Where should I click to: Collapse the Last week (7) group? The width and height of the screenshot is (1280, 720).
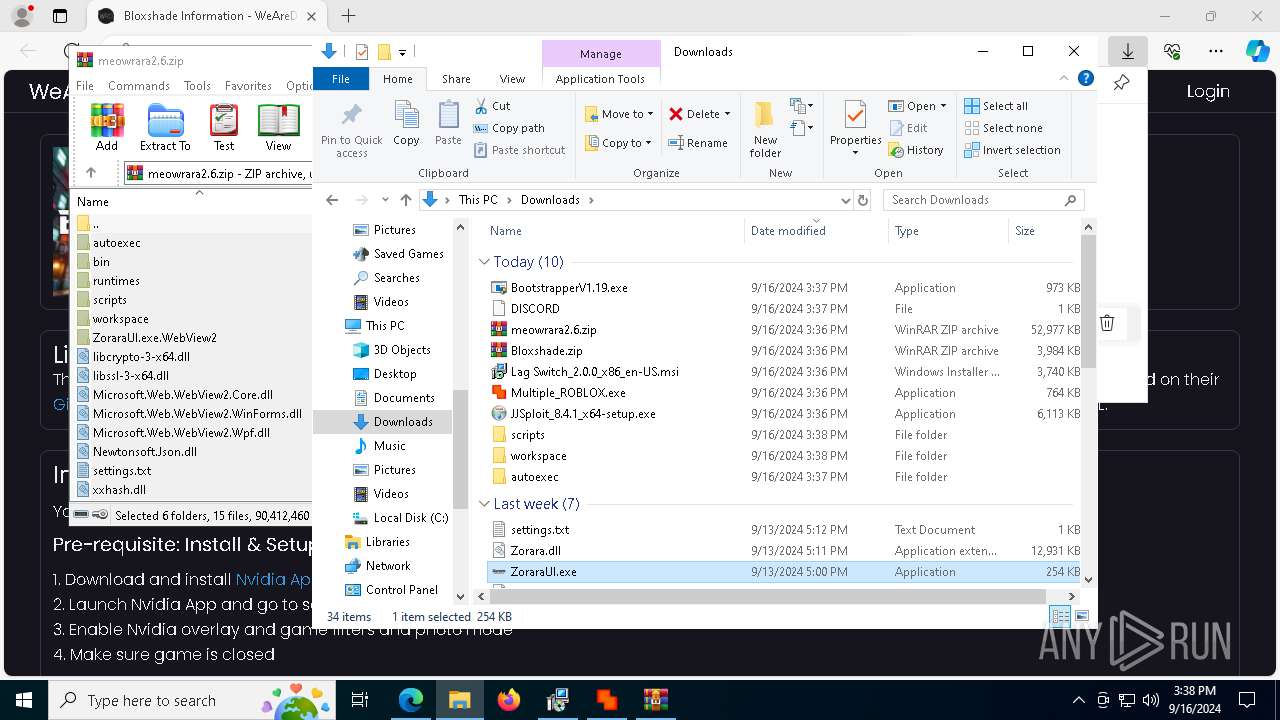(x=485, y=504)
